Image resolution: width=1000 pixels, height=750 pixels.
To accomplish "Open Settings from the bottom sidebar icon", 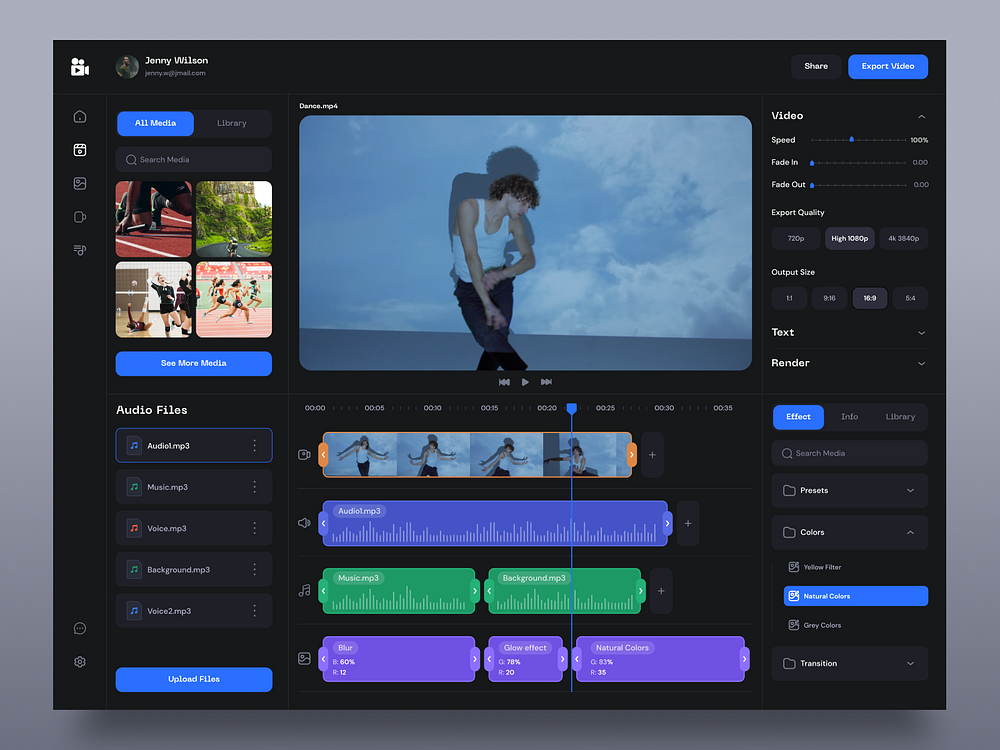I will pos(79,661).
